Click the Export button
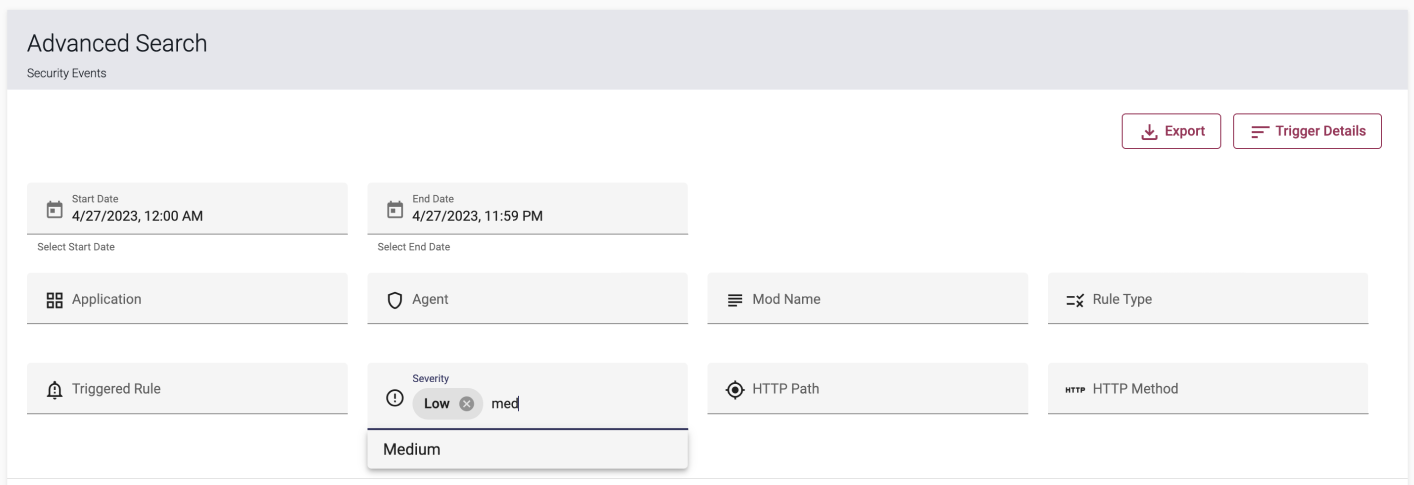This screenshot has width=1414, height=485. point(1172,131)
